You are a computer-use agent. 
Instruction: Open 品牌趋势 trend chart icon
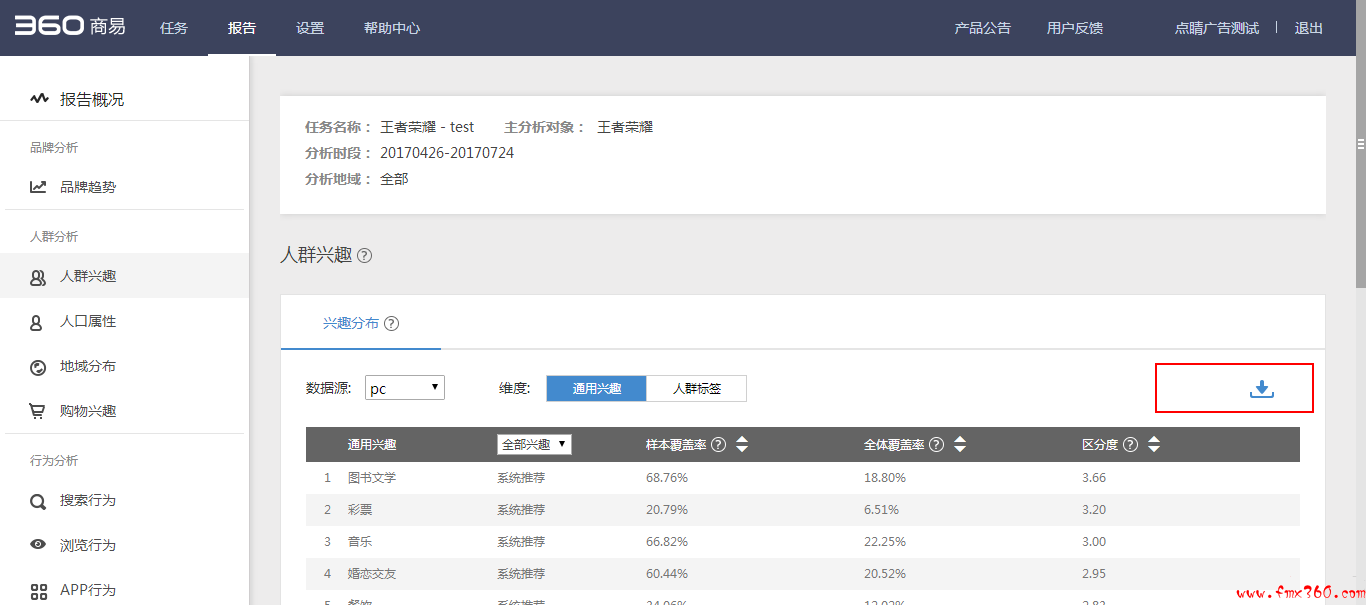[x=38, y=186]
